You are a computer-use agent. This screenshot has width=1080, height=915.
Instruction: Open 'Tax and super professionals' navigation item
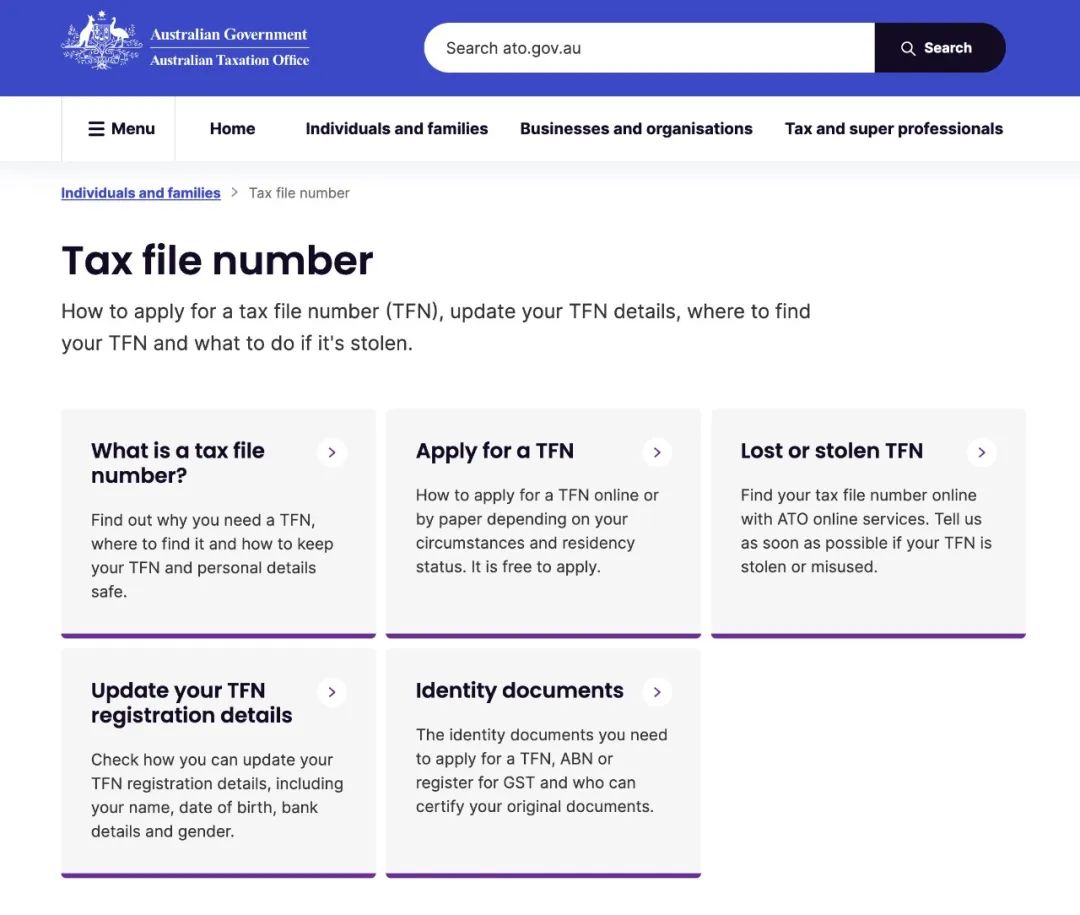click(x=893, y=129)
